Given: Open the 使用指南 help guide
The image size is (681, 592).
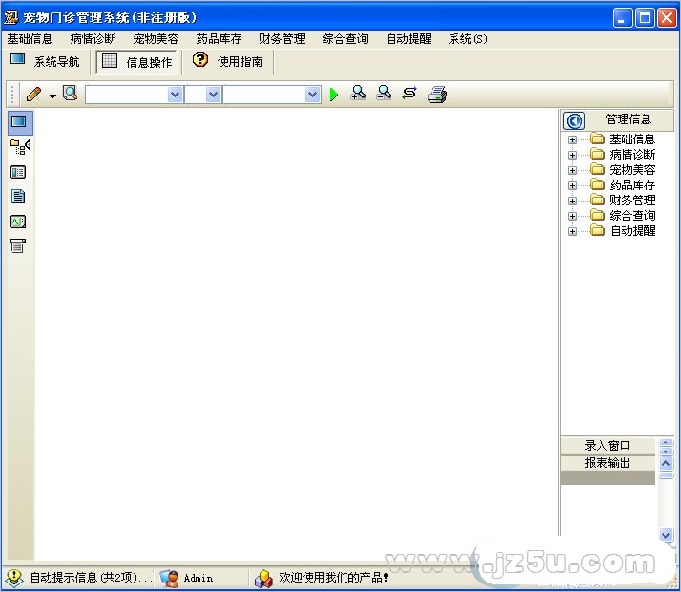Looking at the screenshot, I should click(x=228, y=61).
